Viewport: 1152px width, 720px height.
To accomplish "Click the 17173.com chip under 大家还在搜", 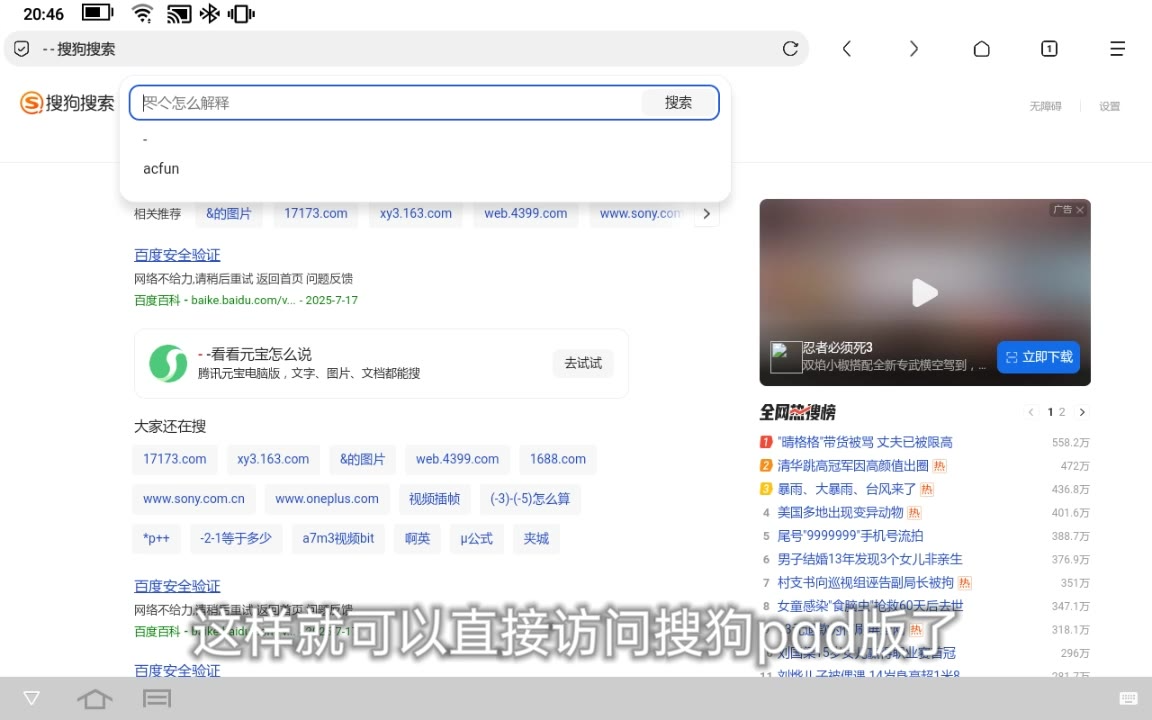I will tap(175, 459).
